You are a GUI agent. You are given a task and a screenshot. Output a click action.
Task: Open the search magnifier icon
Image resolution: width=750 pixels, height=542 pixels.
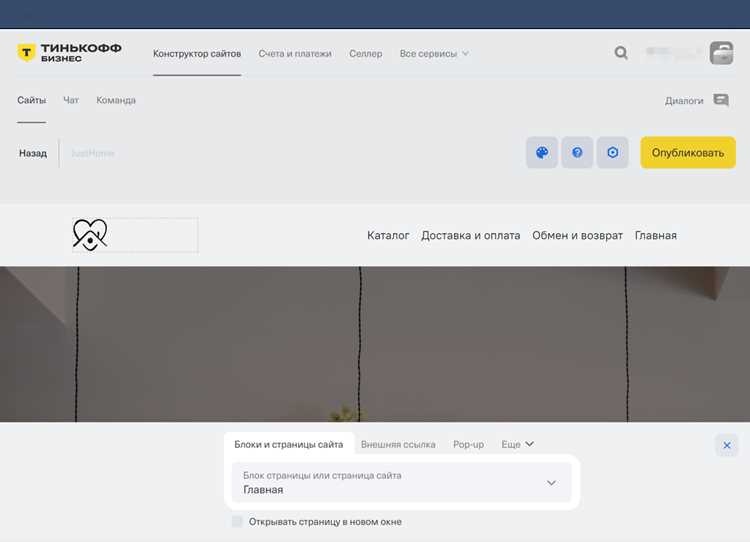621,53
